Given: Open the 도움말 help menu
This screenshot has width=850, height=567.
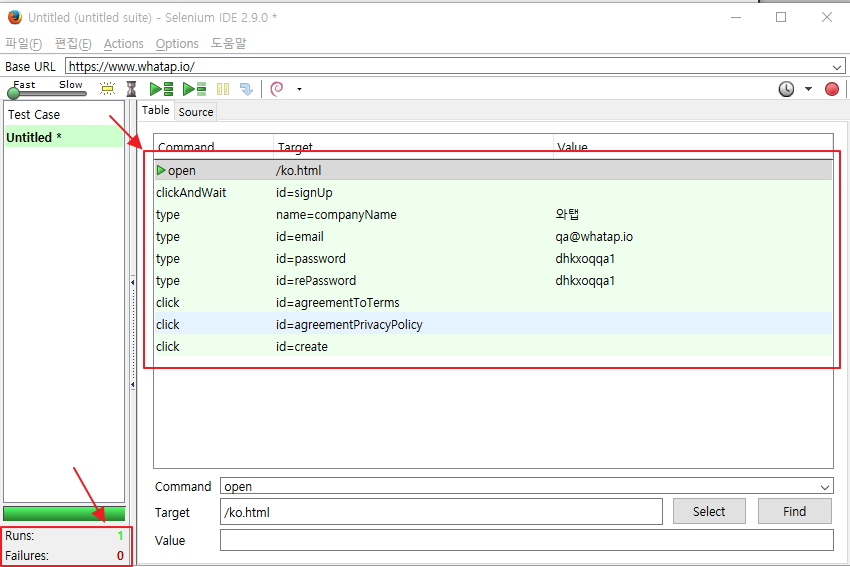Looking at the screenshot, I should click(228, 43).
